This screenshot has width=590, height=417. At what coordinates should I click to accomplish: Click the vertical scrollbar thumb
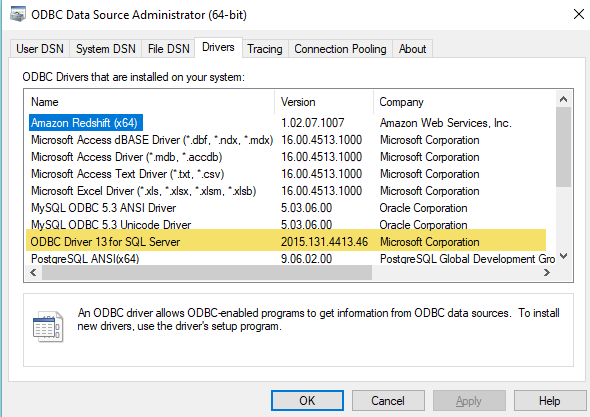(563, 147)
